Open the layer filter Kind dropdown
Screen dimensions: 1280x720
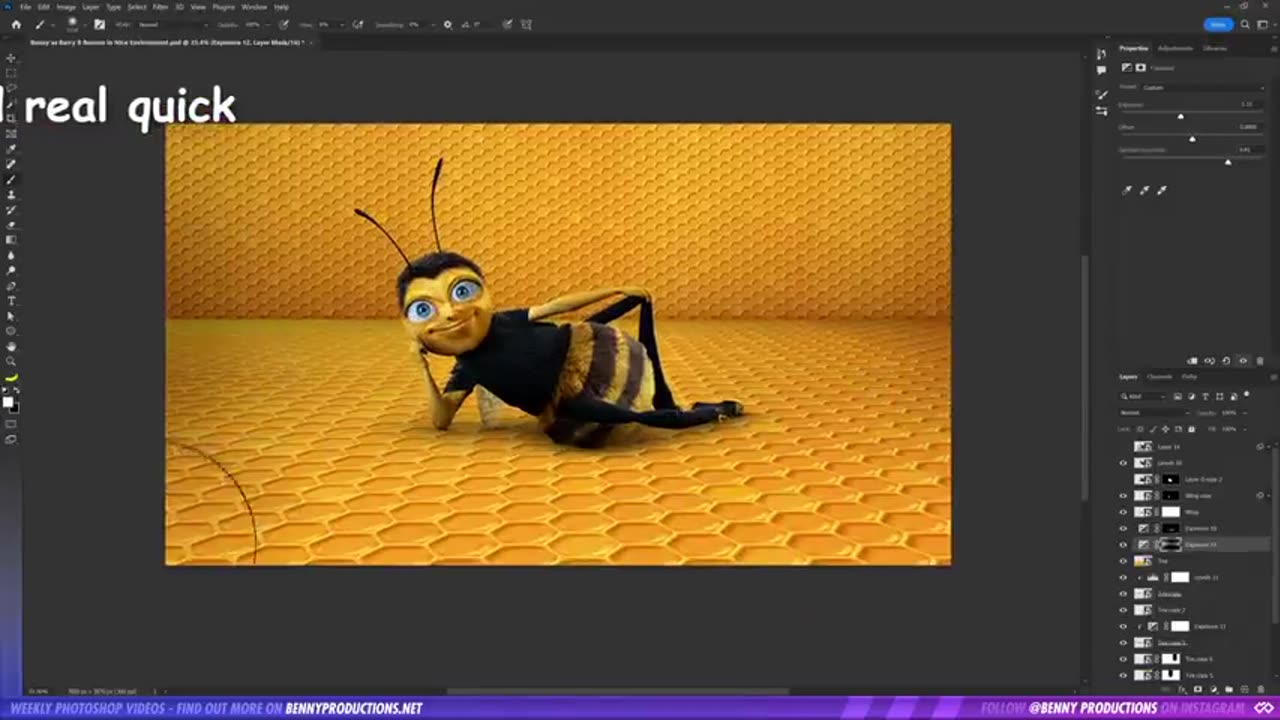click(x=1143, y=396)
